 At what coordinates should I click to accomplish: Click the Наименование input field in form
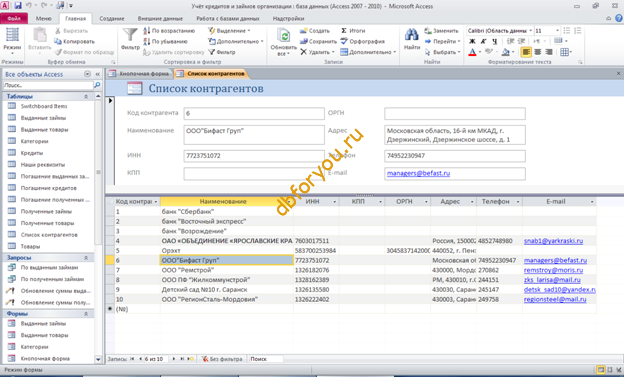[254, 135]
